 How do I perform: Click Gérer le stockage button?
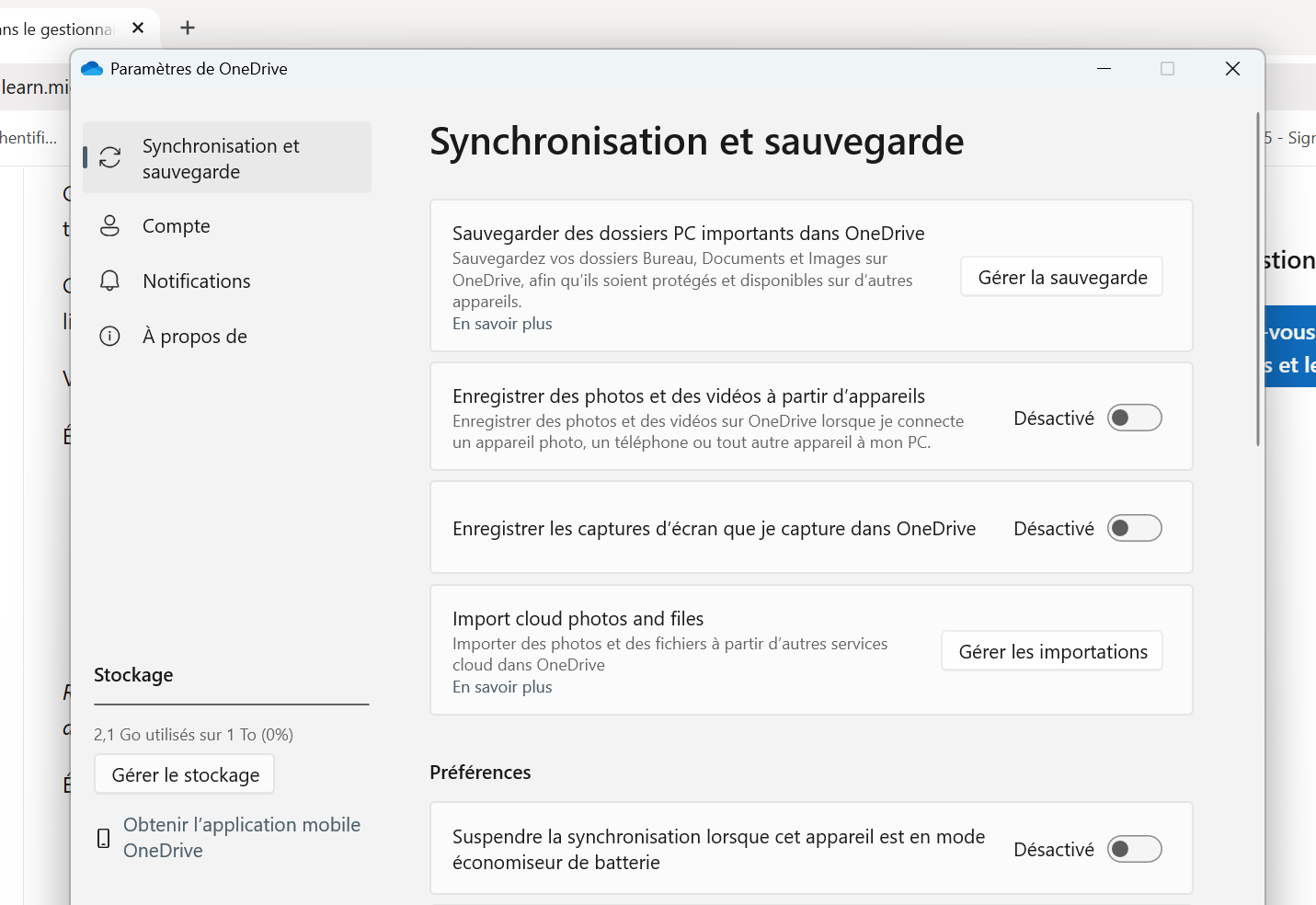click(x=185, y=774)
